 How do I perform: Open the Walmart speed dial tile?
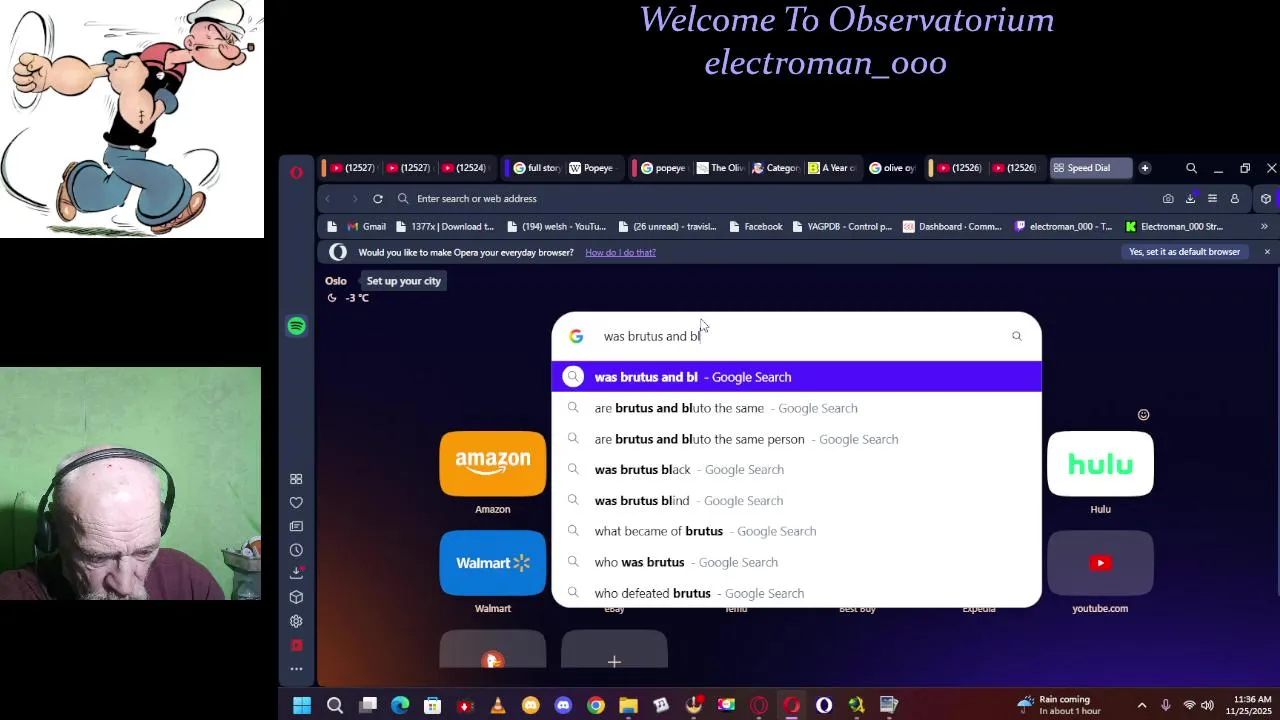[x=493, y=563]
